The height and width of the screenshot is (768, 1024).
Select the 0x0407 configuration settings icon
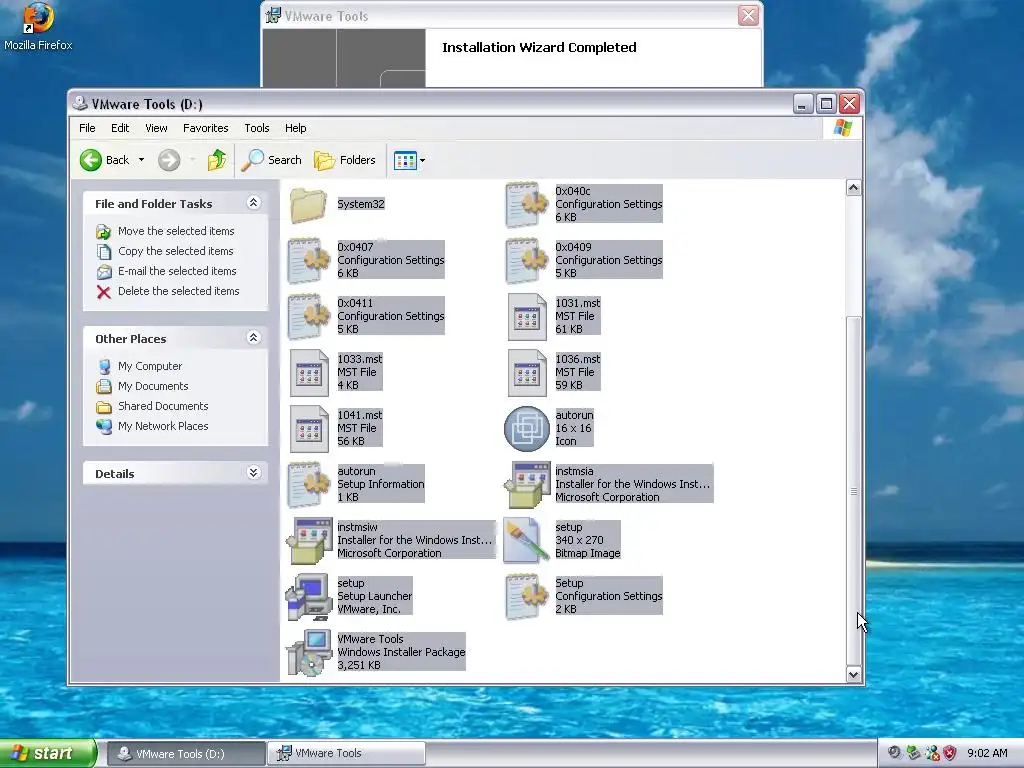point(308,261)
